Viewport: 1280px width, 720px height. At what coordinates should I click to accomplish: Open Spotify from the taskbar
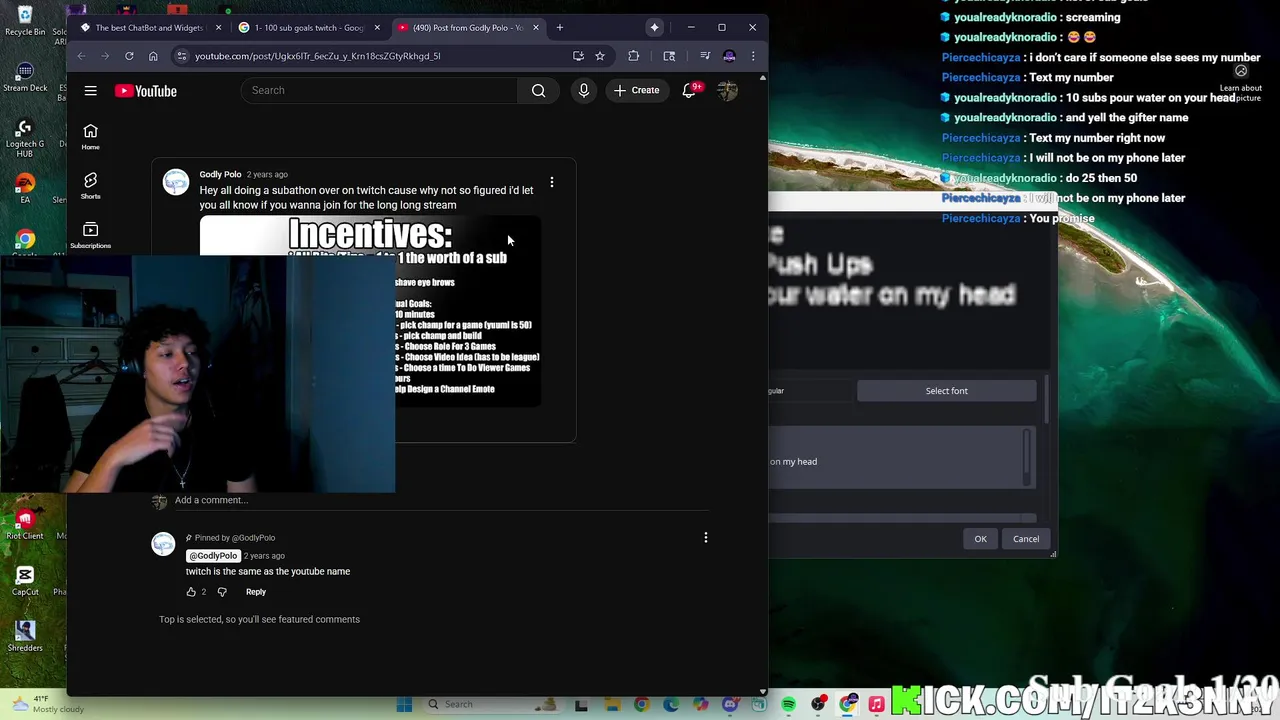click(789, 704)
